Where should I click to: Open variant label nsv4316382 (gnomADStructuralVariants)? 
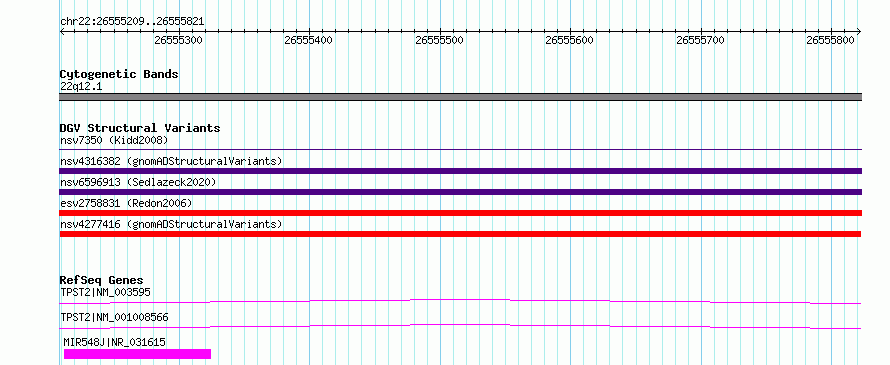[171, 161]
